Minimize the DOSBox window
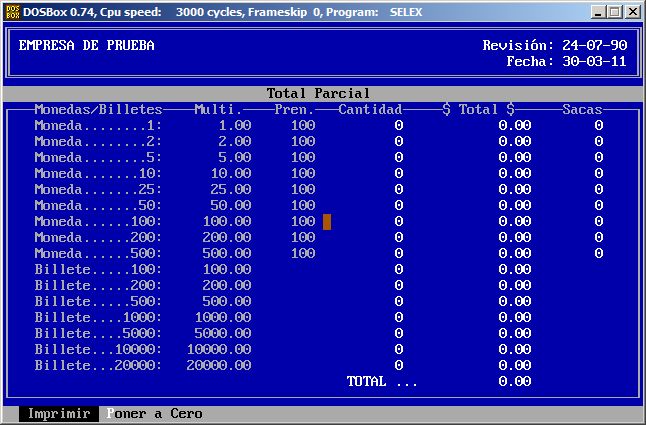This screenshot has height=425, width=646. tap(599, 12)
